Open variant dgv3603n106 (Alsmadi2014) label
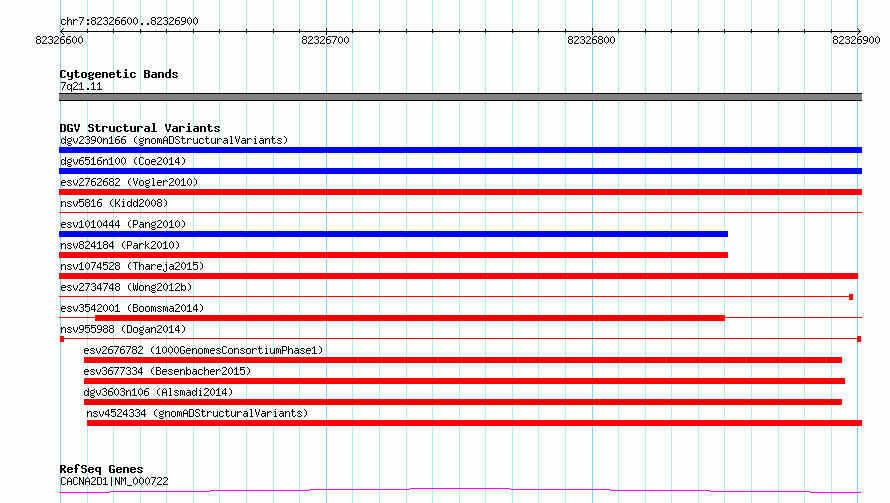The width and height of the screenshot is (890, 503). pos(158,392)
